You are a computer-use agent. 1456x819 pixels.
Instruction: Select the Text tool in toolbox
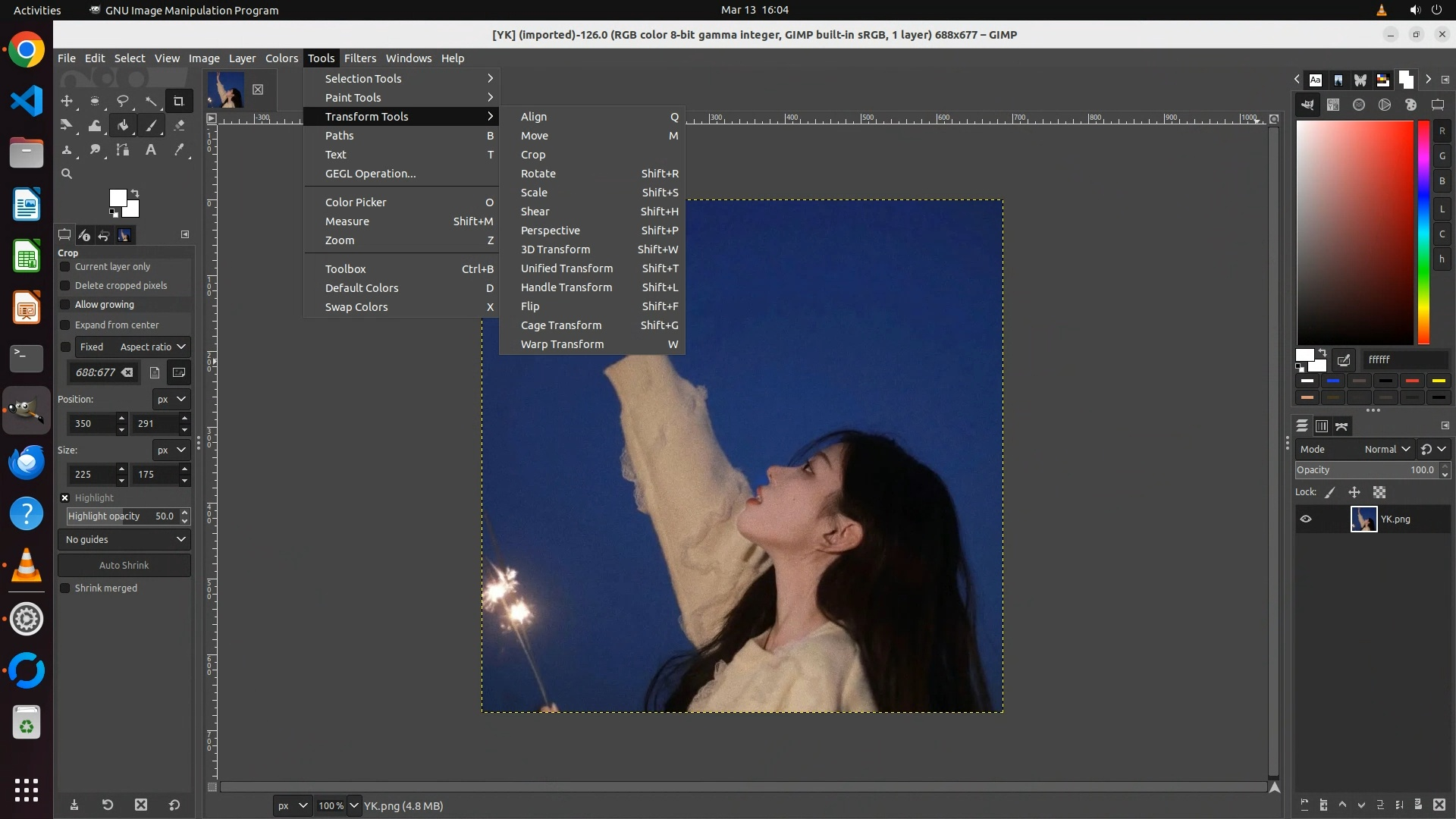coord(151,150)
